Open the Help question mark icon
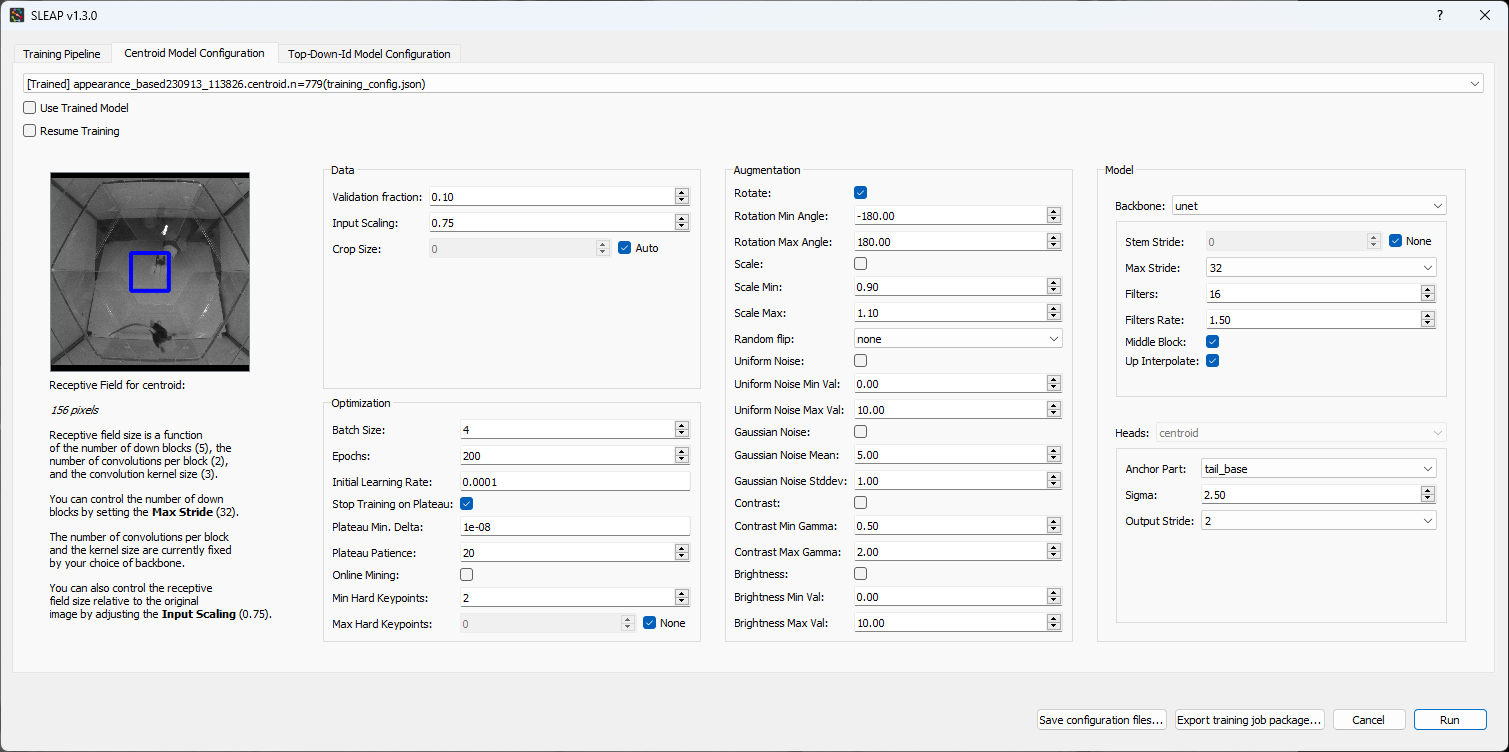 1439,15
